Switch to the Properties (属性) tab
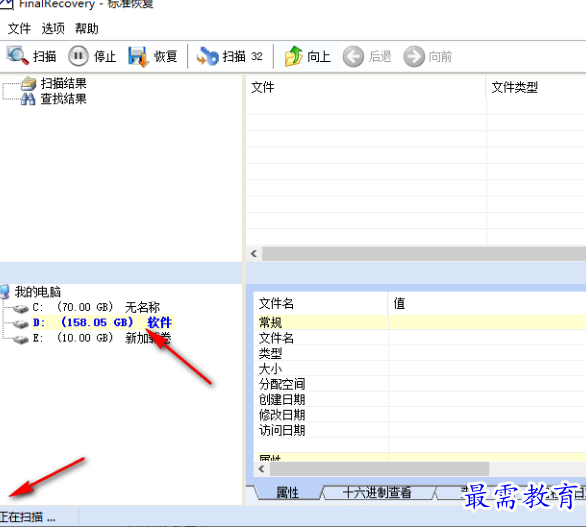This screenshot has width=586, height=528. pos(287,493)
